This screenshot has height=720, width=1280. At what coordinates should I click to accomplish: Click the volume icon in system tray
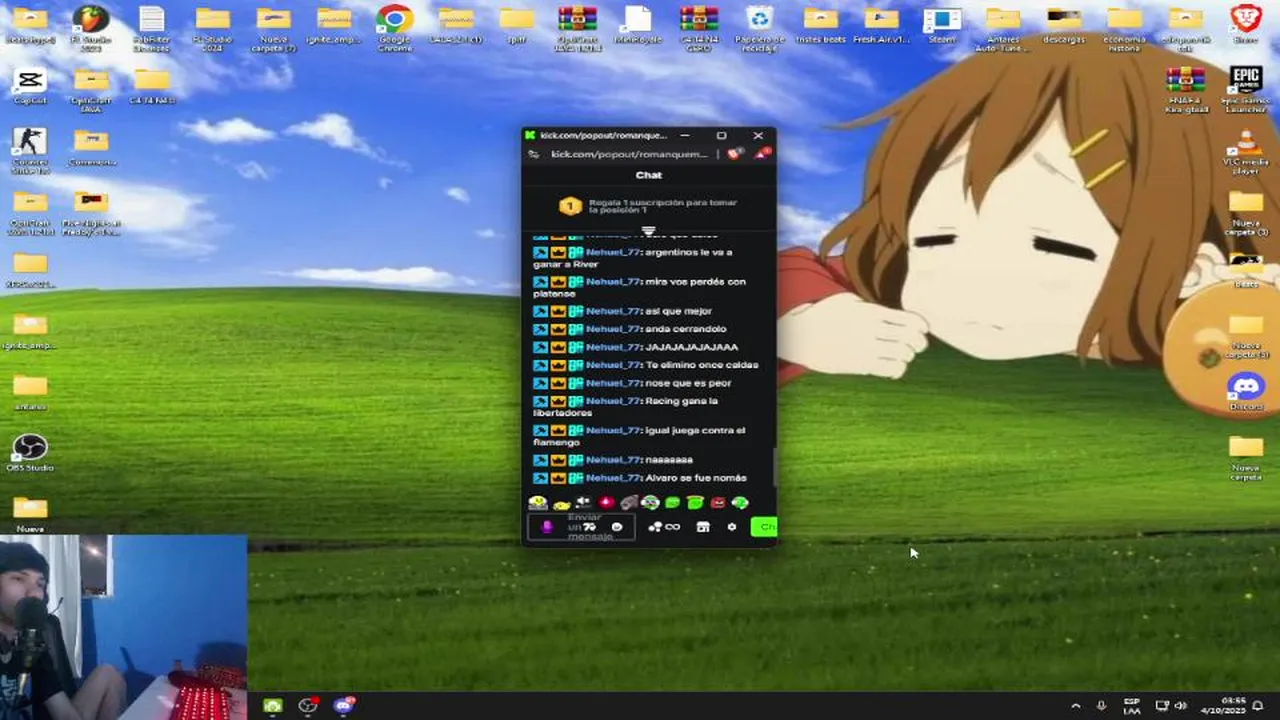(x=1180, y=706)
